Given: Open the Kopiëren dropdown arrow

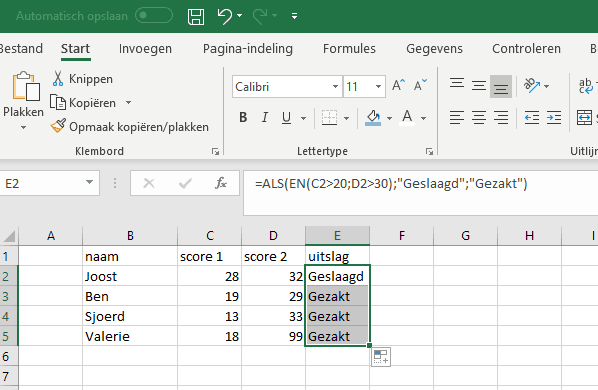Looking at the screenshot, I should click(129, 103).
